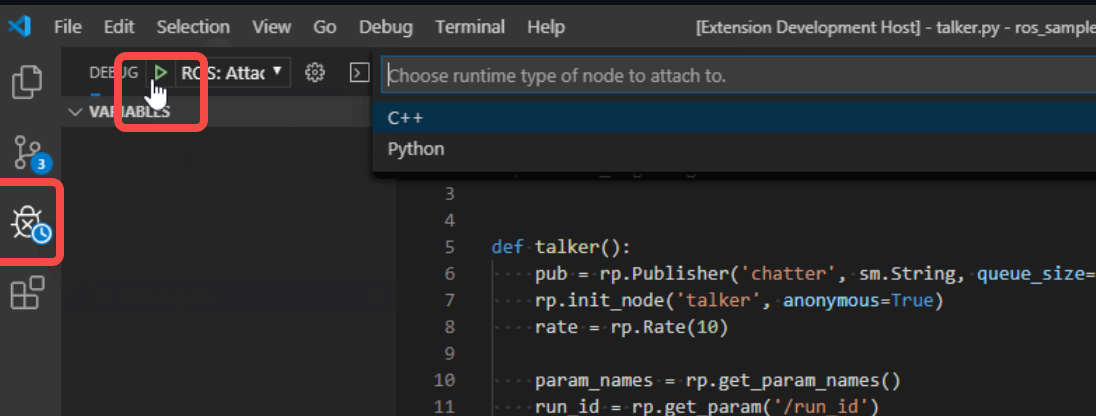
Task: Open the Debug Console icon
Action: (x=359, y=72)
